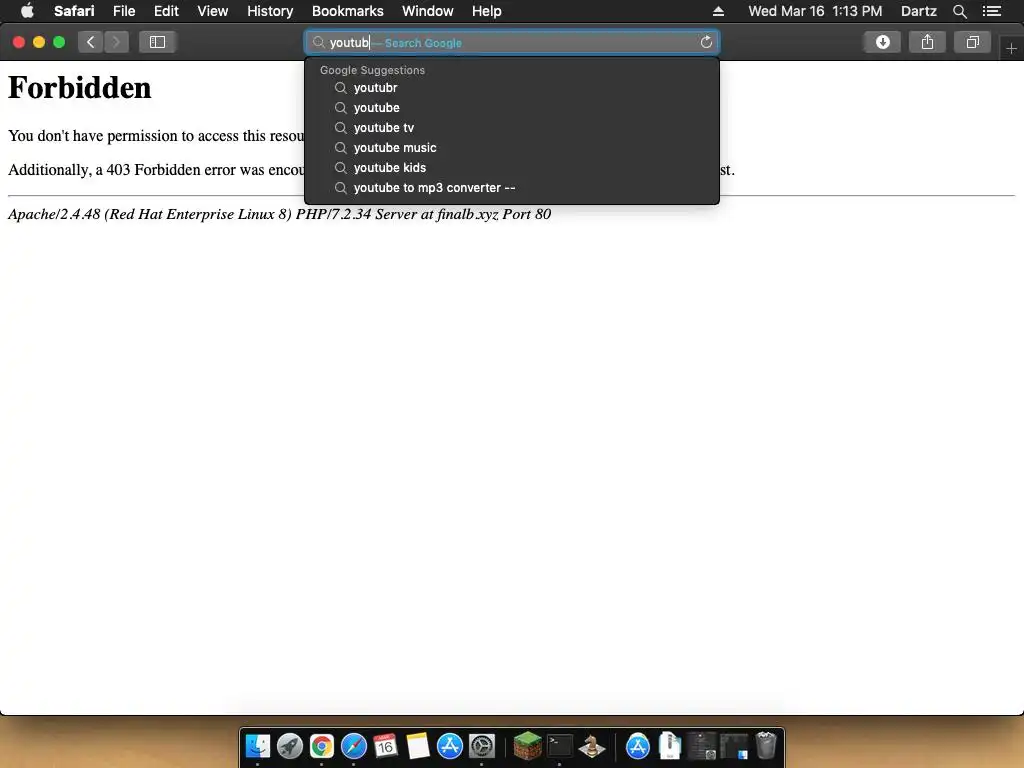Open the View menu
This screenshot has height=768, width=1024.
point(213,11)
